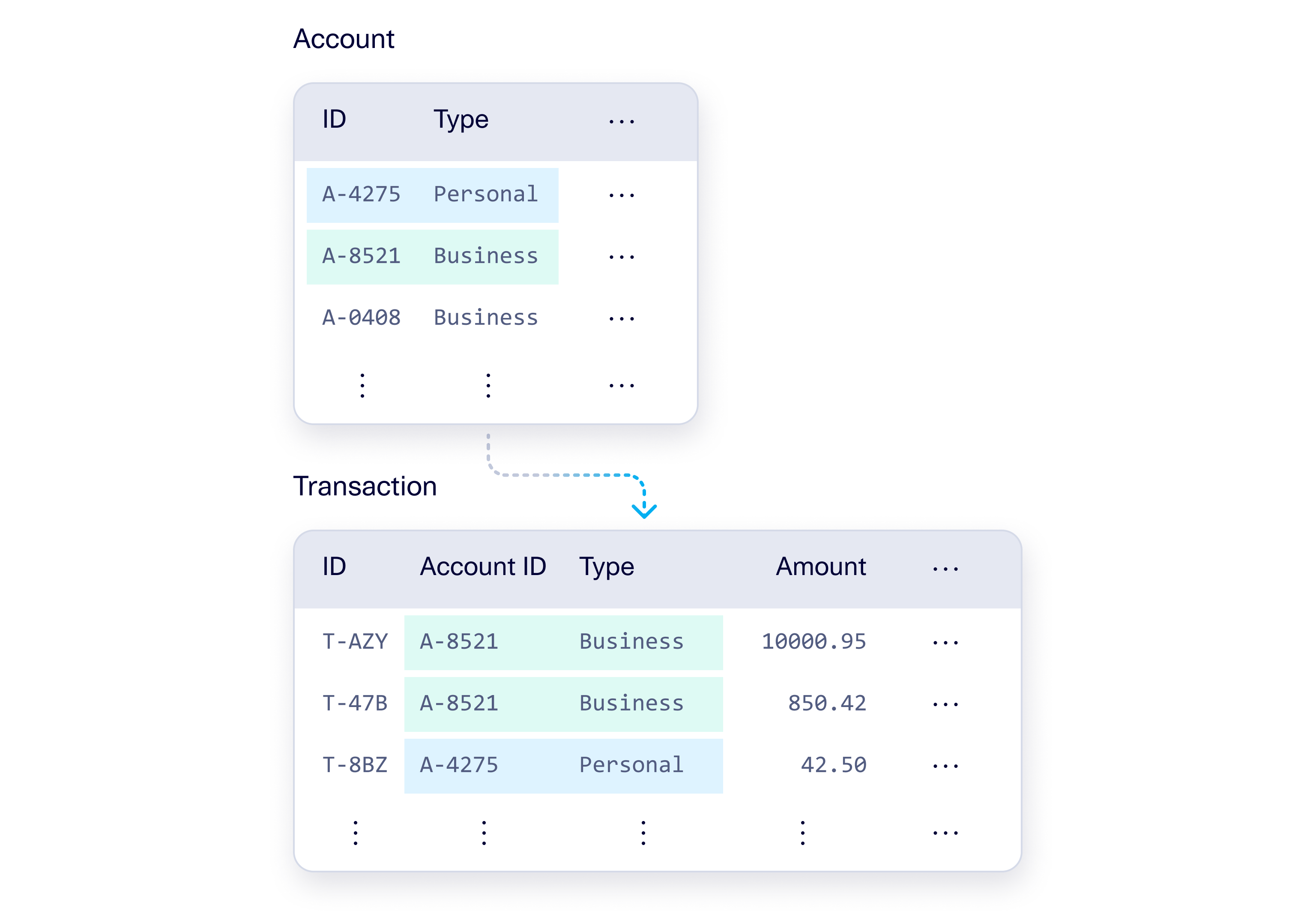Click the 850.42 amount value

[x=826, y=703]
